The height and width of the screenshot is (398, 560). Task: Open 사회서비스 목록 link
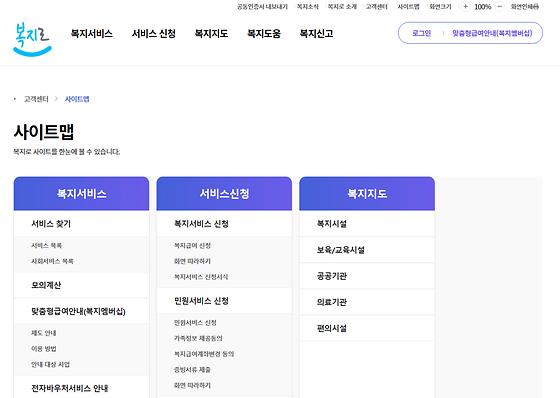pyautogui.click(x=52, y=261)
